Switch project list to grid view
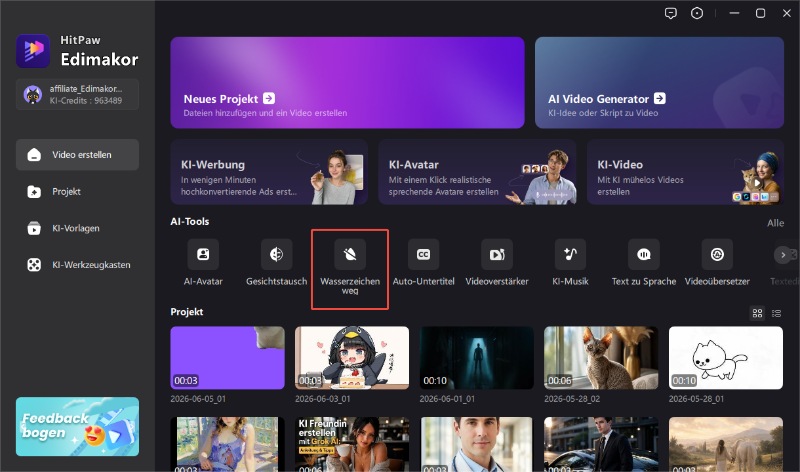The height and width of the screenshot is (472, 800). tap(758, 313)
